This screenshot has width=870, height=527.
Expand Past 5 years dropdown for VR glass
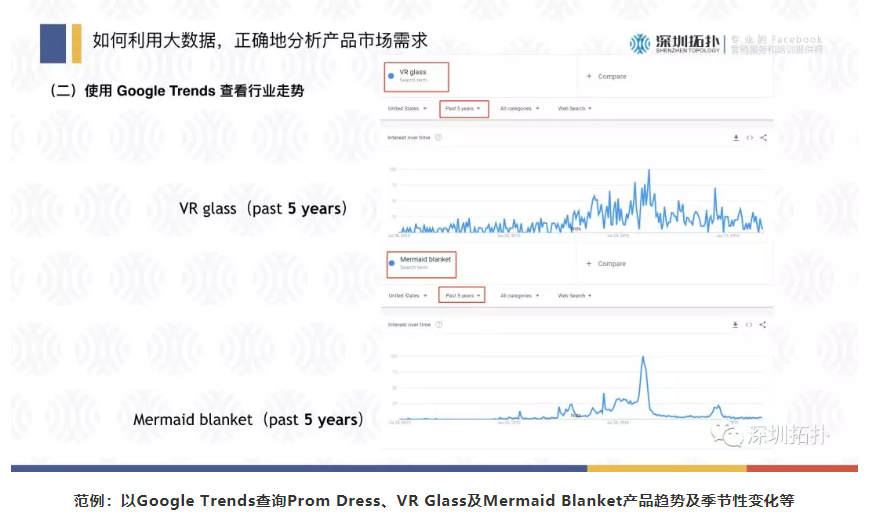coord(464,108)
